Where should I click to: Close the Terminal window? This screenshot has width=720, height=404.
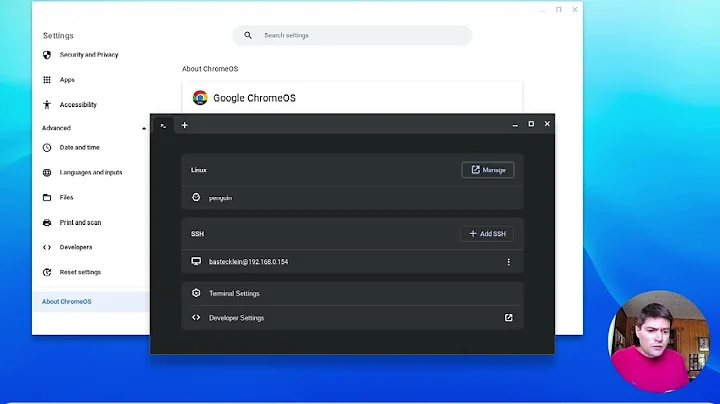point(547,124)
